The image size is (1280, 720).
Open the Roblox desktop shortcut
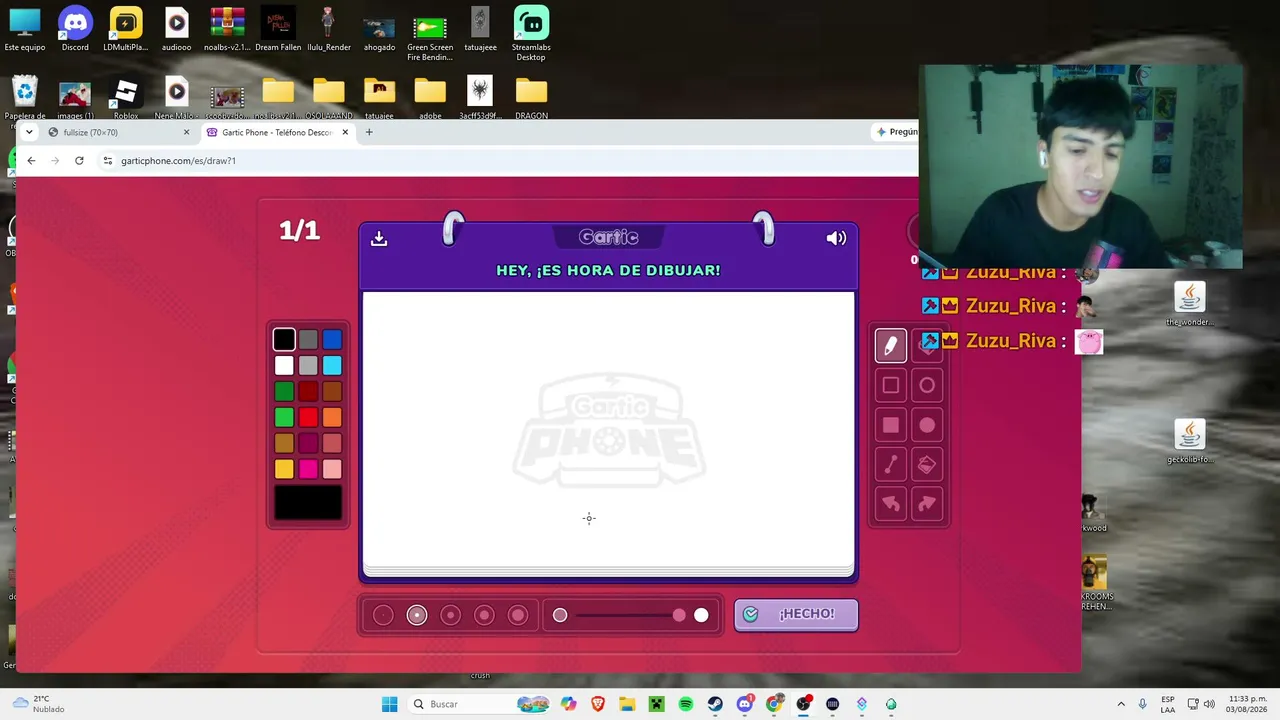click(x=126, y=99)
